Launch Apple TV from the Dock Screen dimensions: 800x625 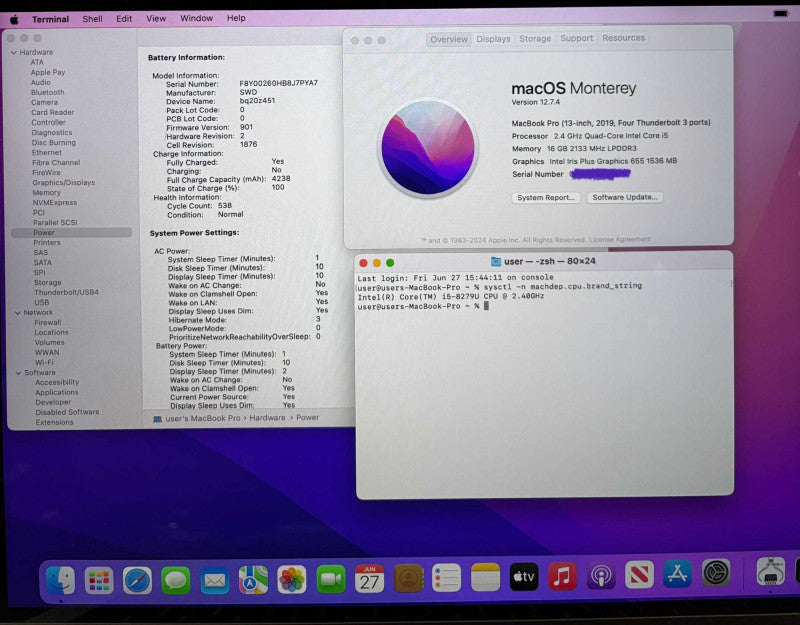[524, 577]
